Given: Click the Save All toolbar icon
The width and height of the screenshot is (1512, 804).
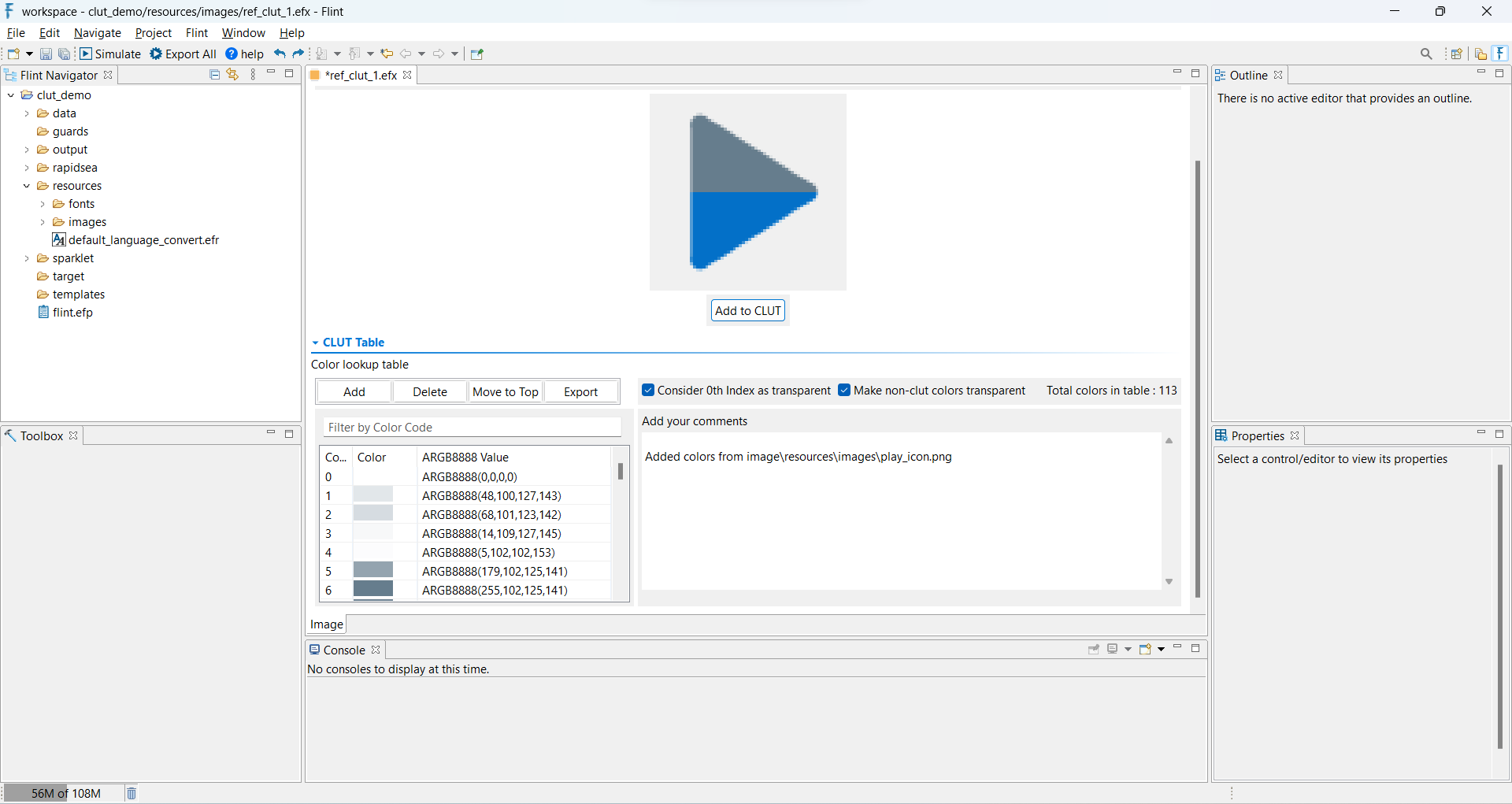Looking at the screenshot, I should point(65,54).
